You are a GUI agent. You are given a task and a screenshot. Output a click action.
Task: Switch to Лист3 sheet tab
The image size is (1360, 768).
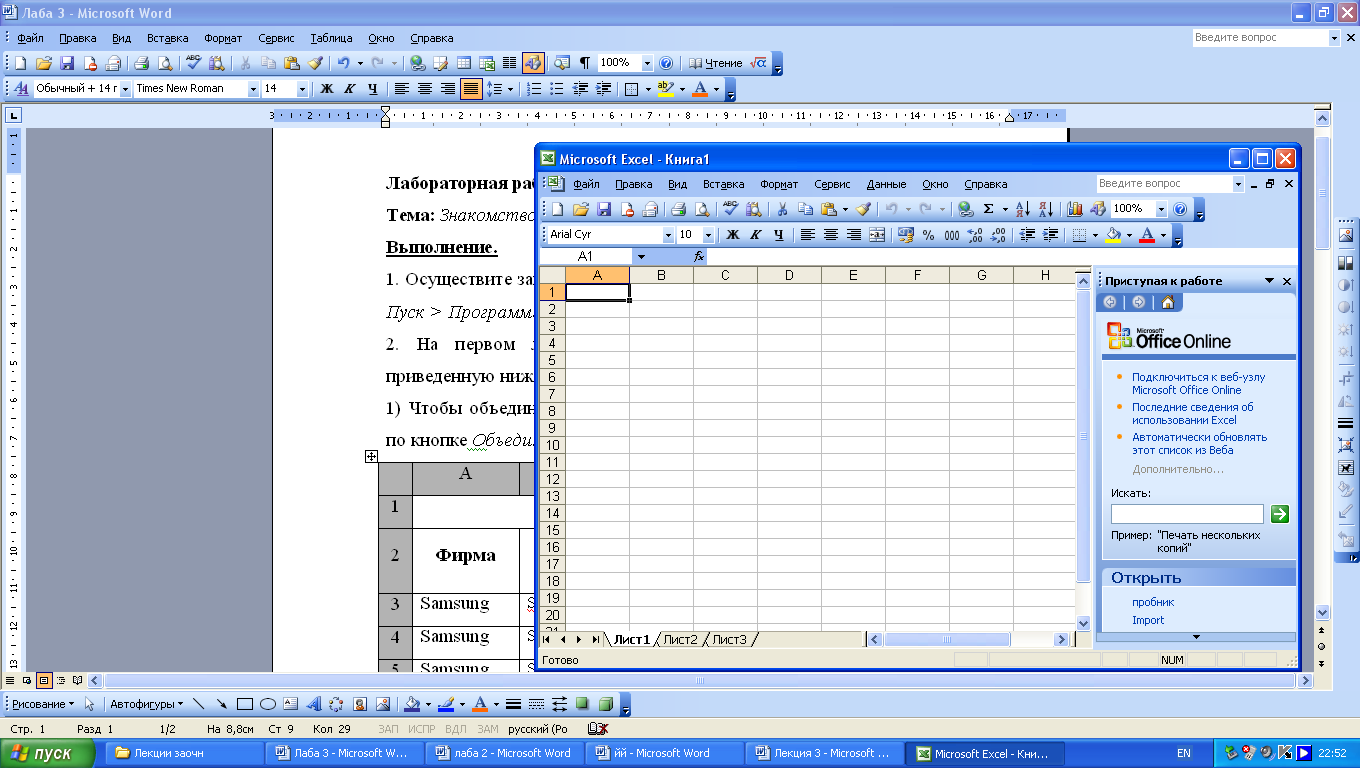[x=729, y=640]
